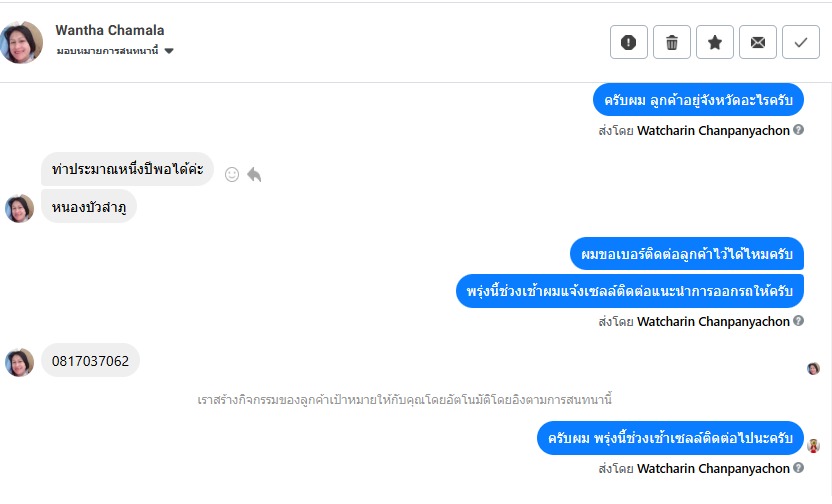The image size is (832, 504).
Task: Click the spam report exclamation icon
Action: click(x=628, y=42)
